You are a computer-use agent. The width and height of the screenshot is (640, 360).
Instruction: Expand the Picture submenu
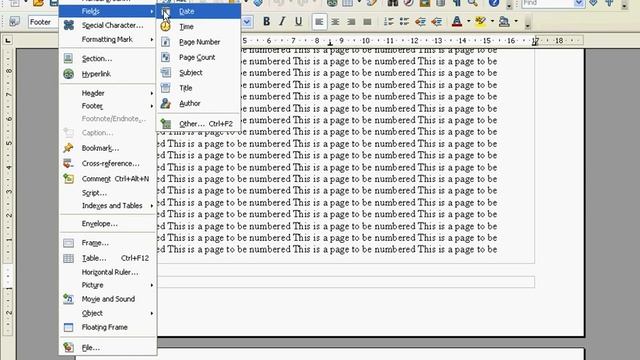point(108,285)
